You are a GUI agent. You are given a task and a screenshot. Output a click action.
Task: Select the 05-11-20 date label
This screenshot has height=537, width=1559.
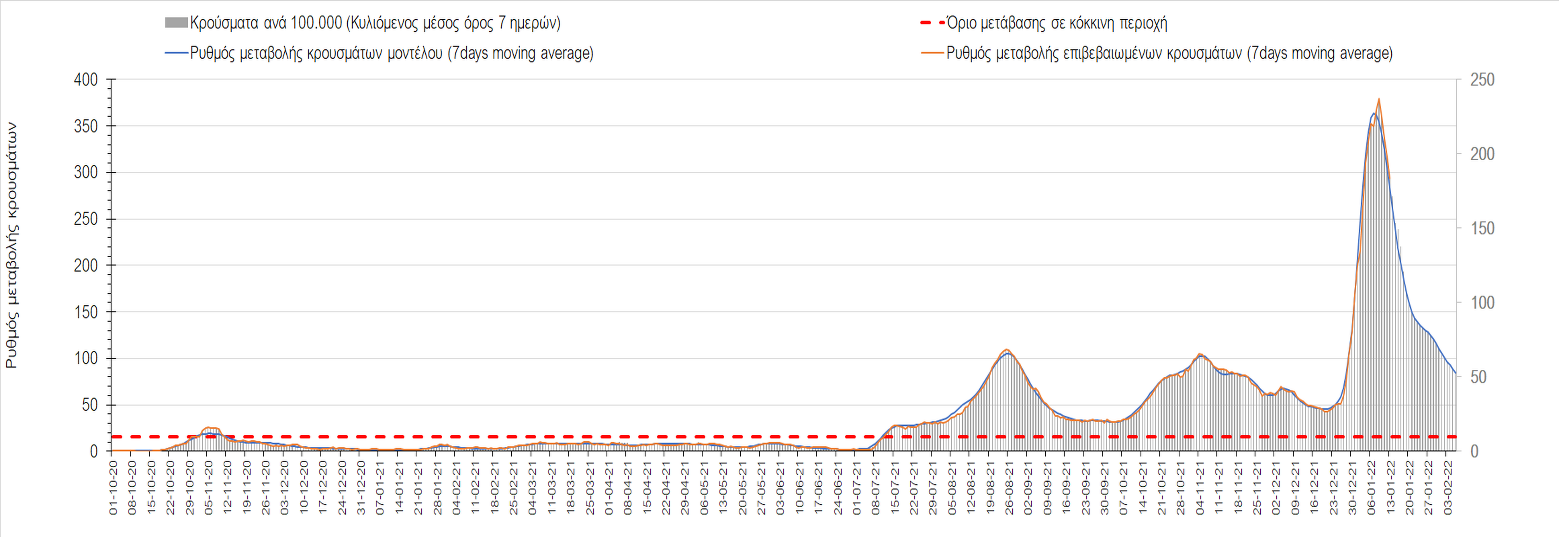coord(209,487)
